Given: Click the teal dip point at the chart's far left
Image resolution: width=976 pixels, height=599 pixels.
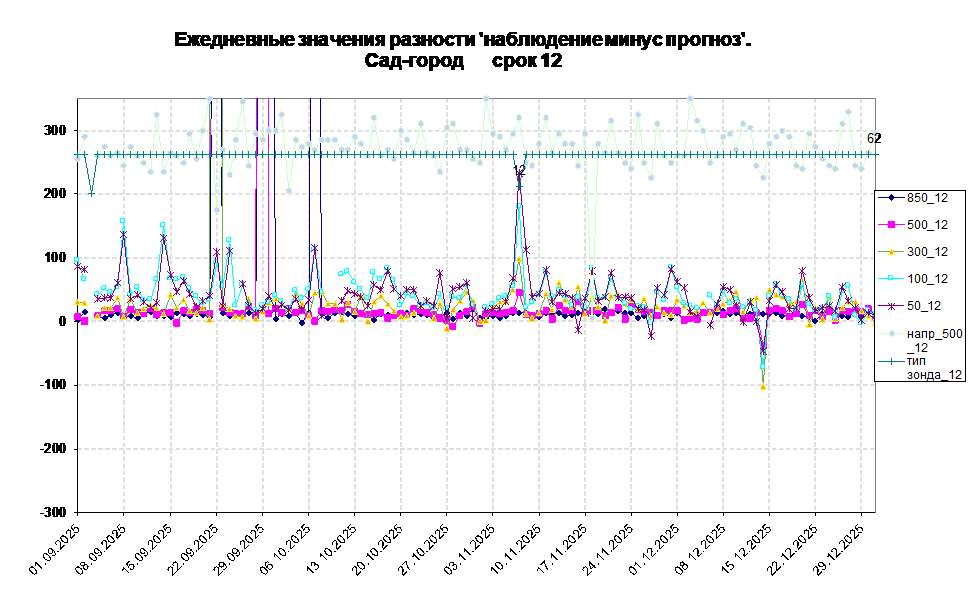Looking at the screenshot, I should (x=91, y=194).
